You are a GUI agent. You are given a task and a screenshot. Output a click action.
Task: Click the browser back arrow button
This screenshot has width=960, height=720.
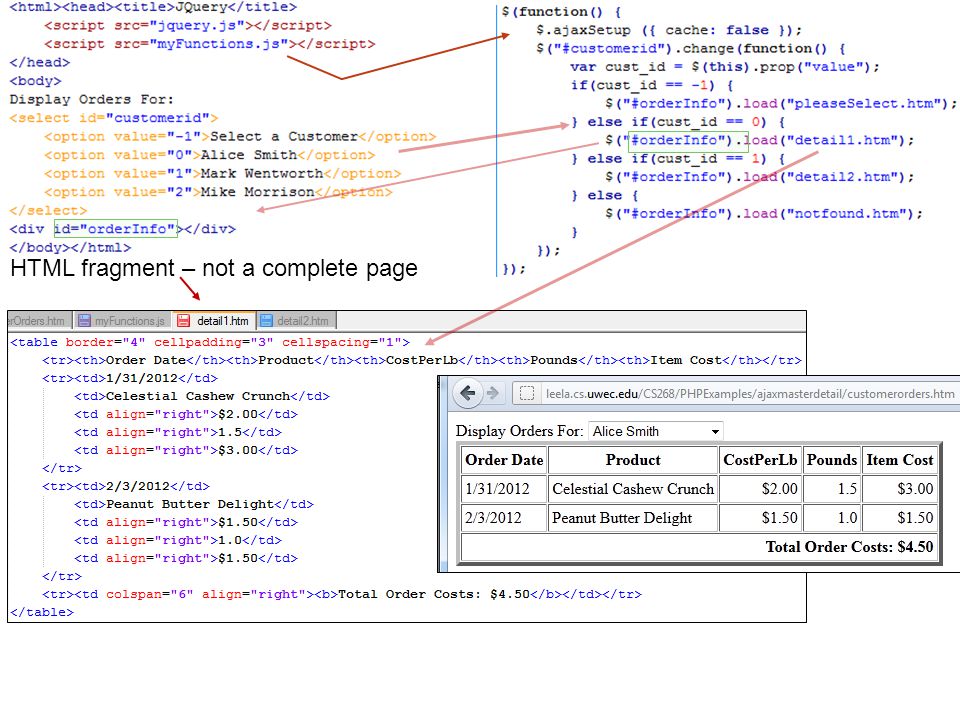coord(468,393)
